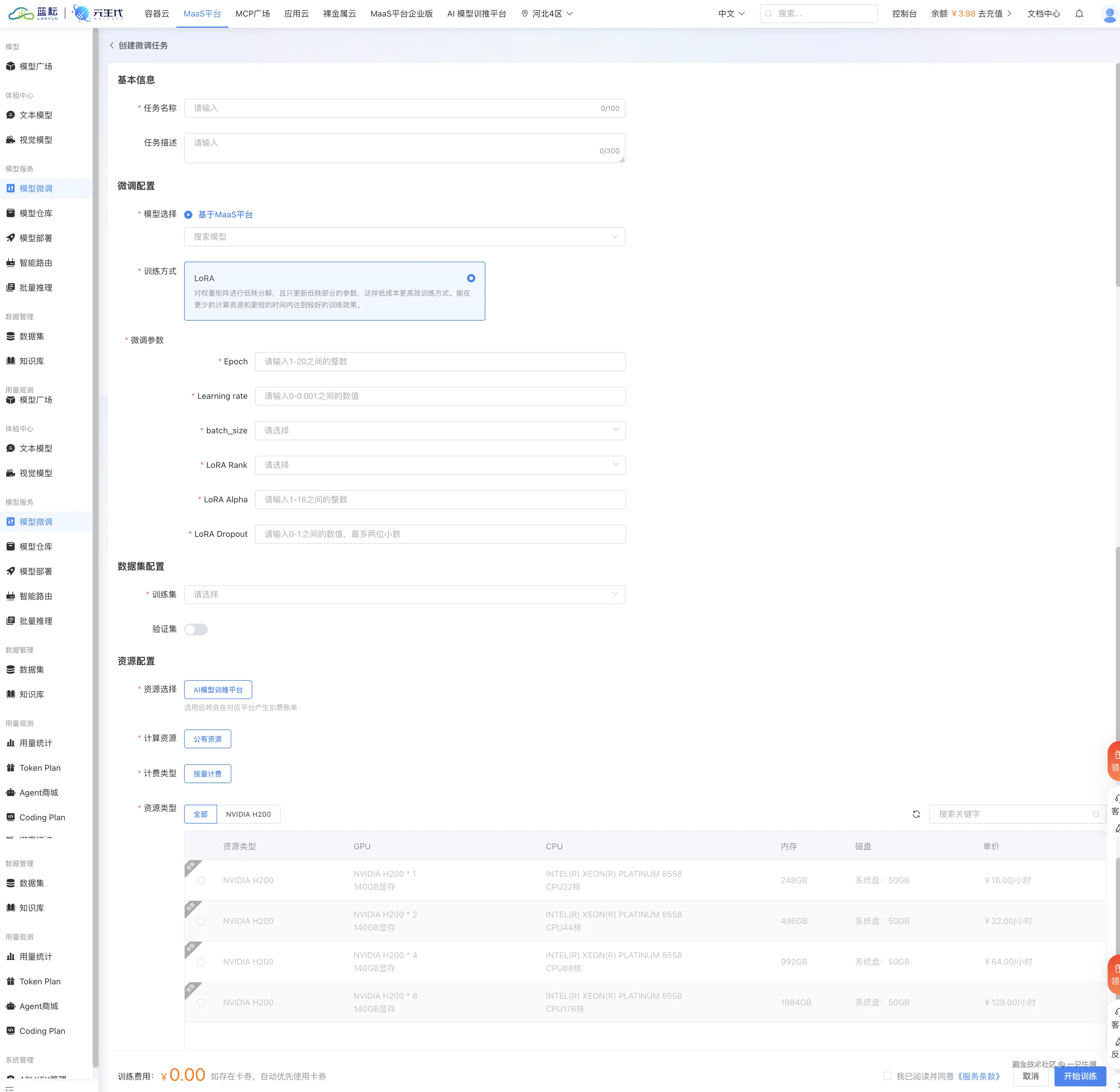The image size is (1120, 1092).
Task: Click the refresh icon beside resource search
Action: pyautogui.click(x=916, y=814)
